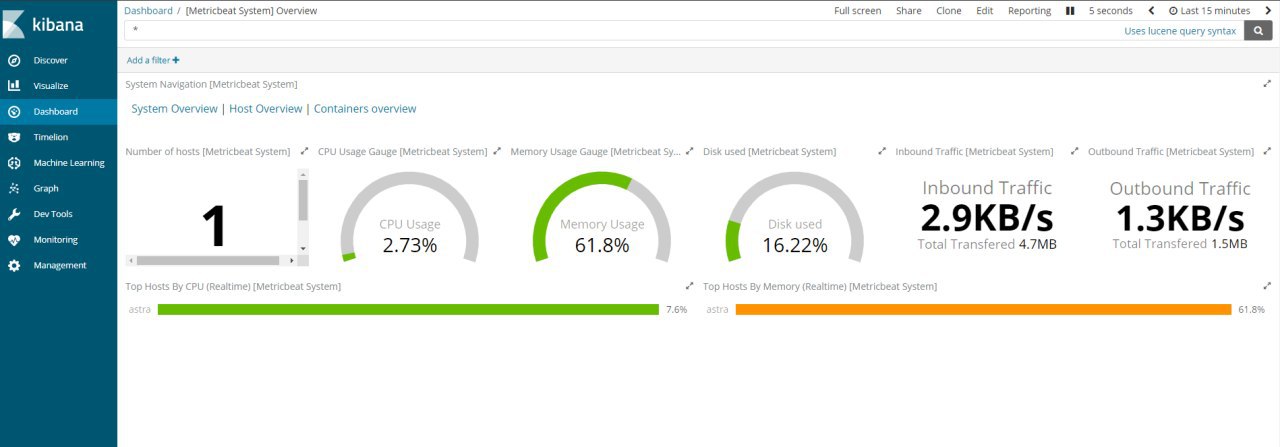Open the 5 seconds refresh interval
The height and width of the screenshot is (447, 1280).
[x=1111, y=11]
